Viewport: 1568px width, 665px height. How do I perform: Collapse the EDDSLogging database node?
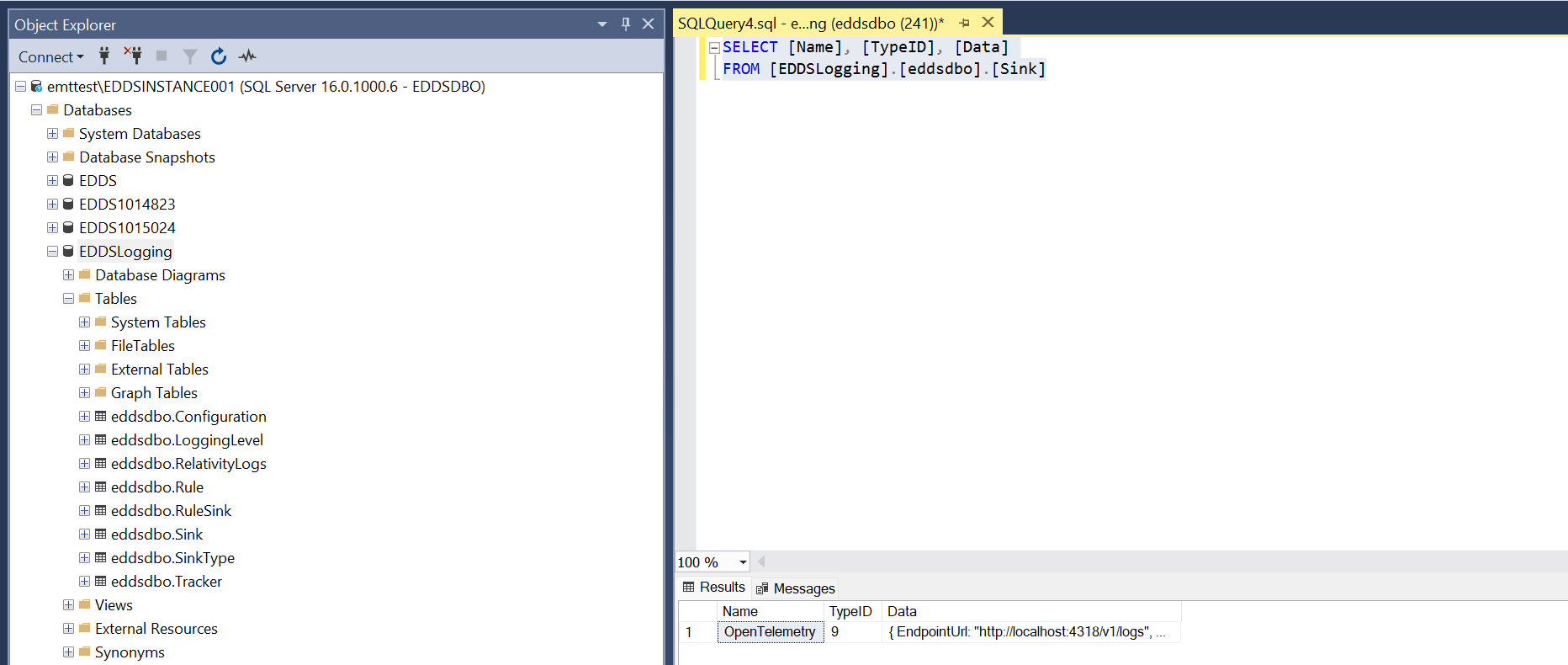52,252
